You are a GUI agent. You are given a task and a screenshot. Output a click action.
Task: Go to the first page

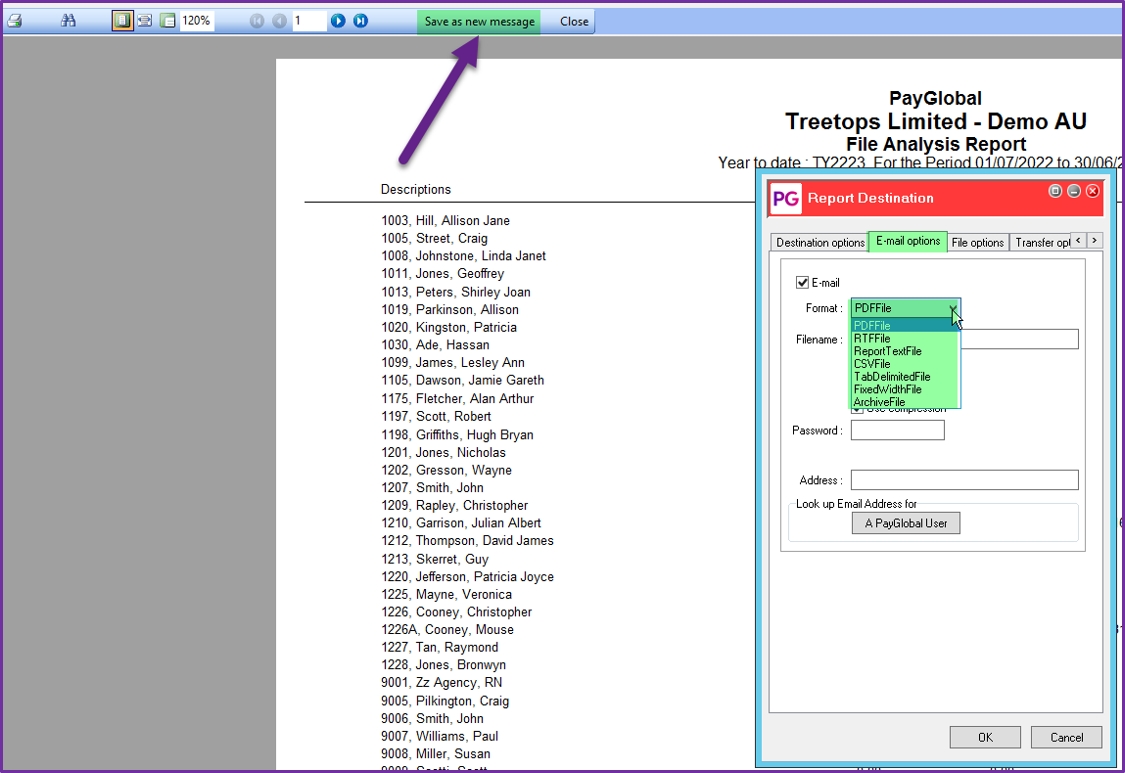[x=257, y=21]
